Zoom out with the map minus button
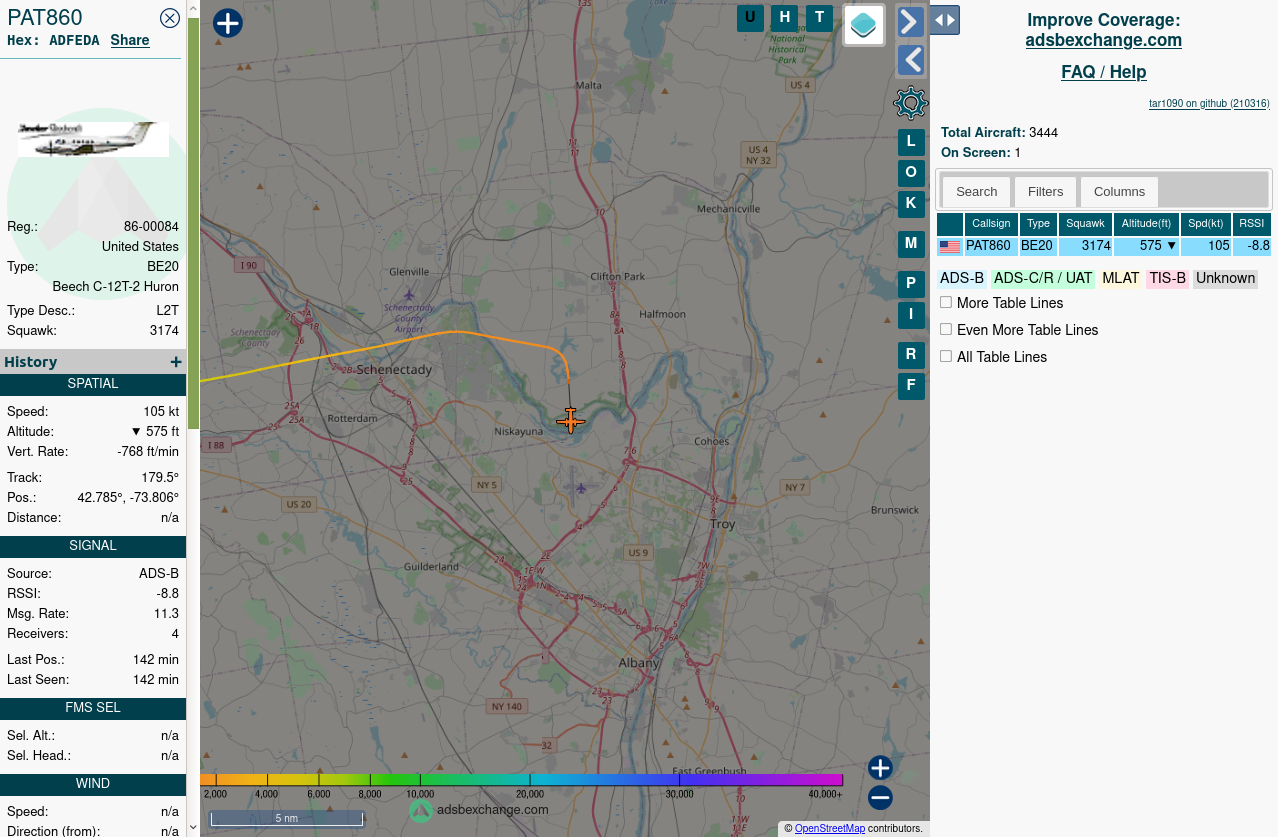The height and width of the screenshot is (837, 1278). coord(880,798)
